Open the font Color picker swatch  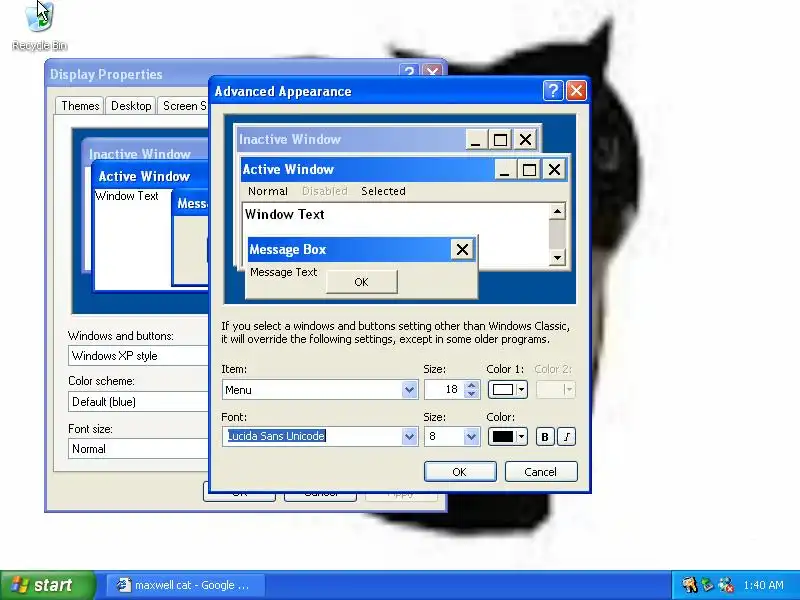coord(508,437)
